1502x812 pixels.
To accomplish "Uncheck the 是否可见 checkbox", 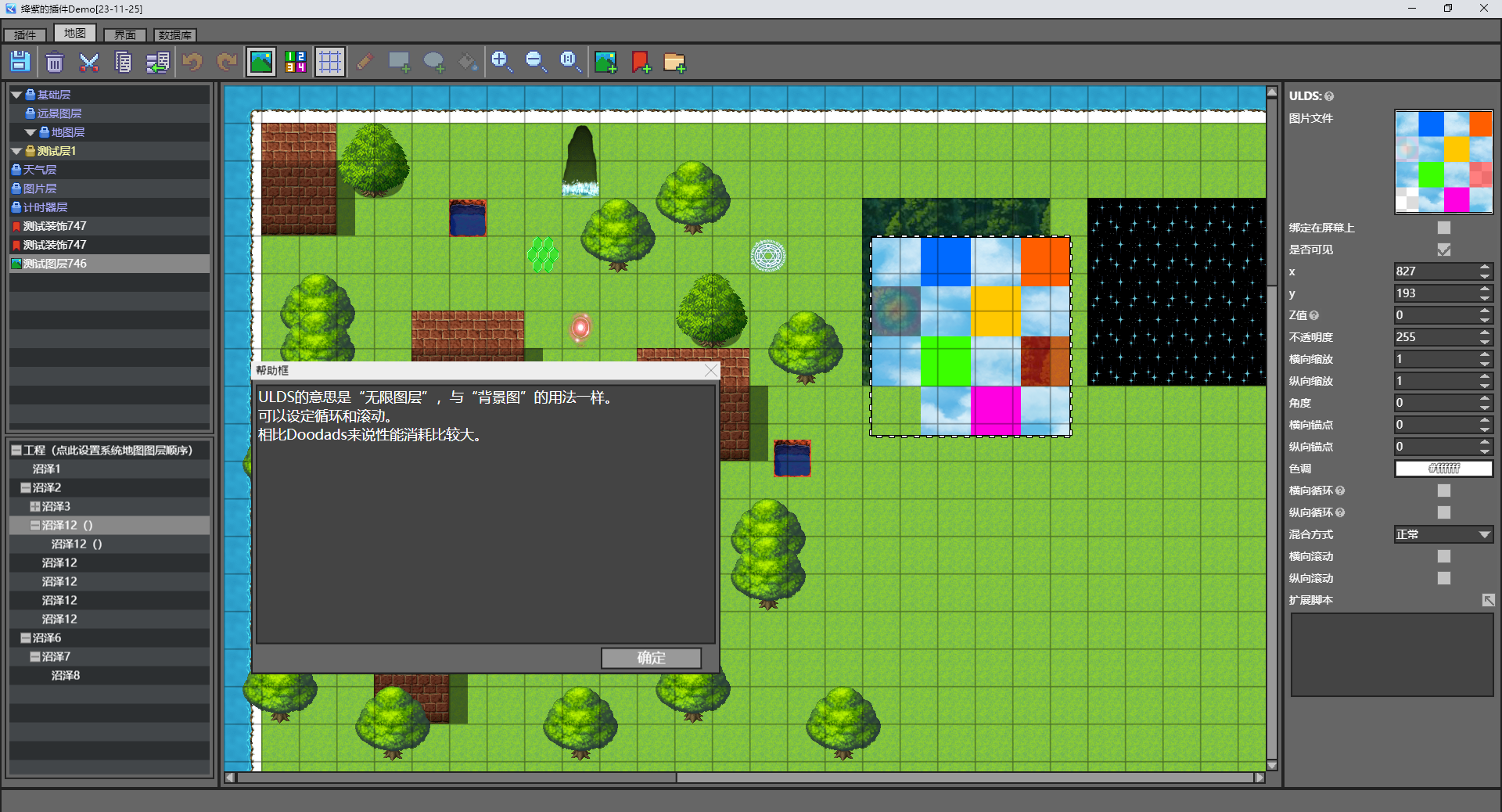I will point(1444,250).
